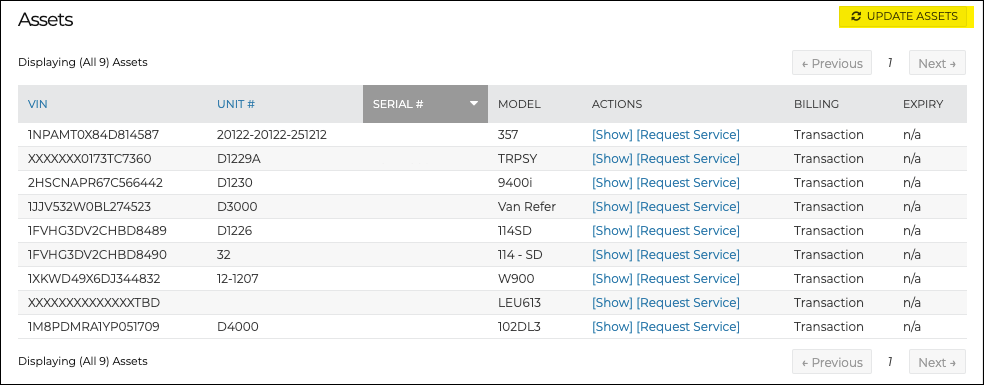Select page 1 in top pagination
The width and height of the screenshot is (984, 385).
tap(890, 63)
